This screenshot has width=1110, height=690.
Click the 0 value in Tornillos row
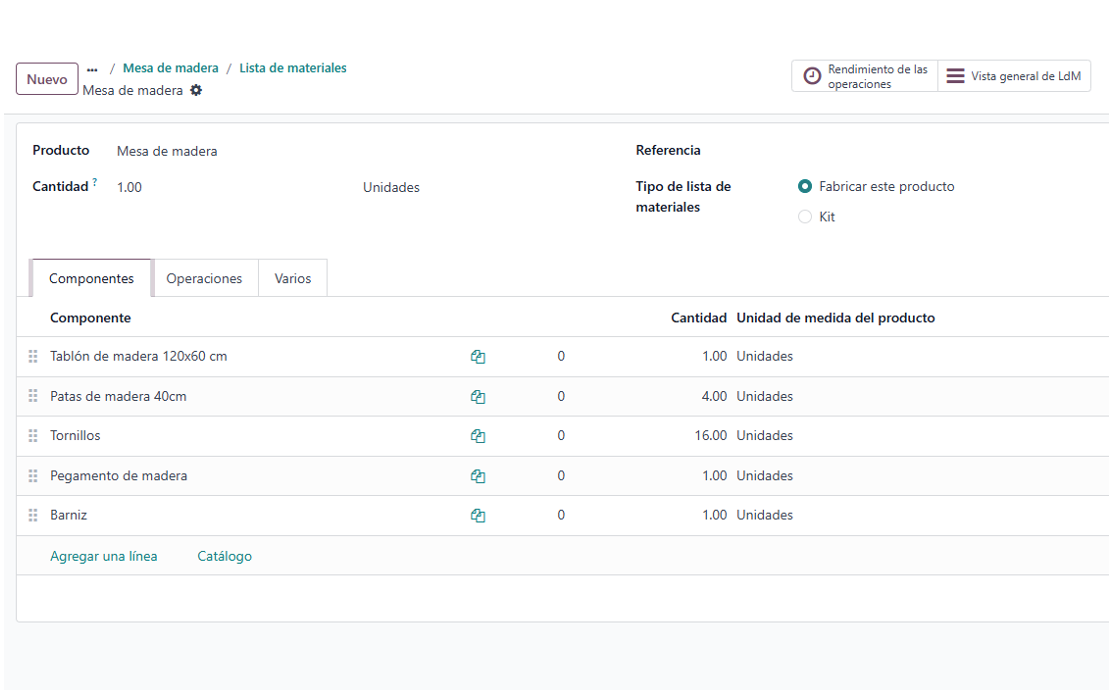click(561, 435)
